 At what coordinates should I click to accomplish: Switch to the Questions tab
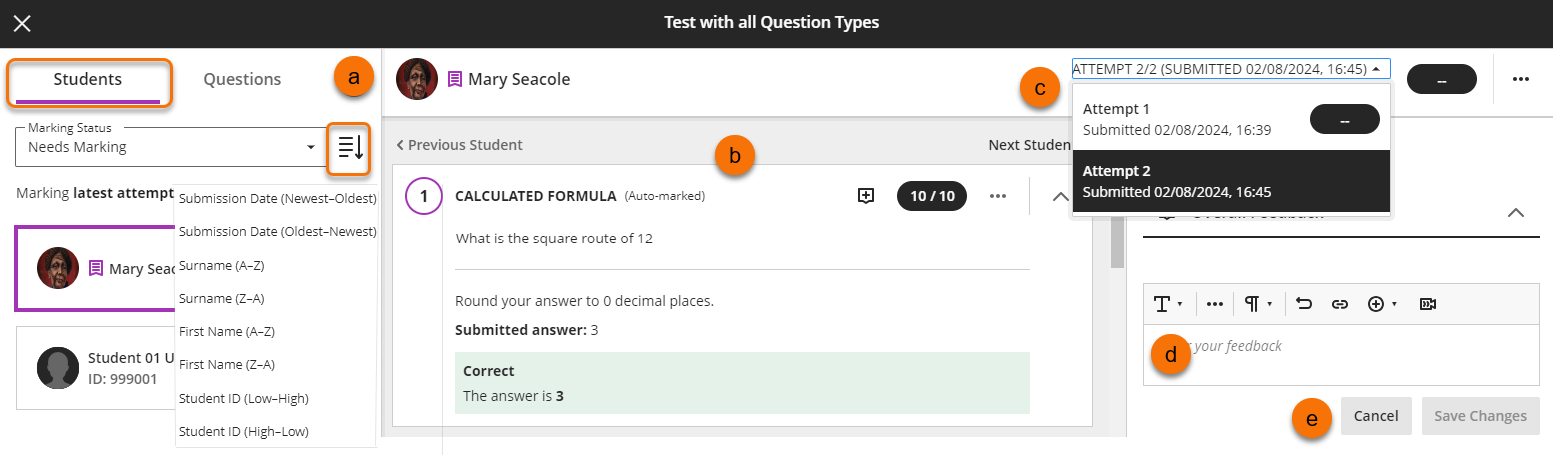[x=242, y=79]
